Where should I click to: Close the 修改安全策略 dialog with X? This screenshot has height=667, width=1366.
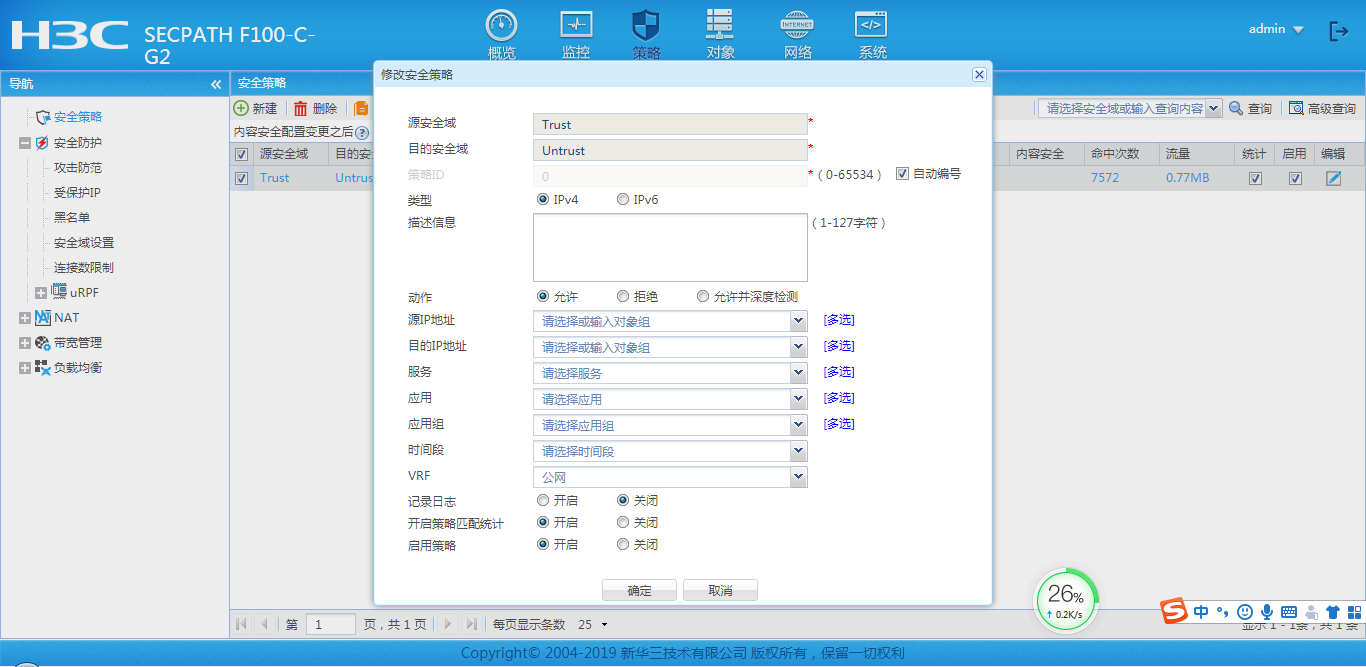tap(979, 75)
